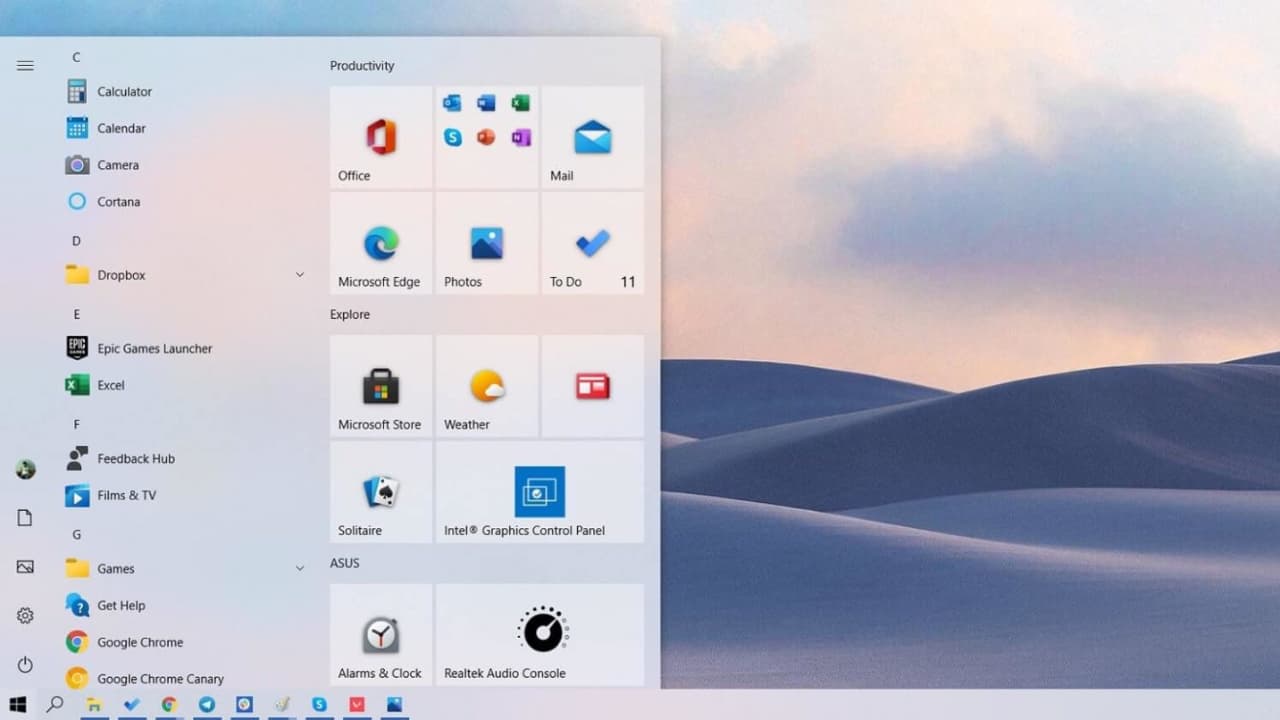Open Search from the taskbar magnifier
Viewport: 1280px width, 720px height.
pos(55,705)
